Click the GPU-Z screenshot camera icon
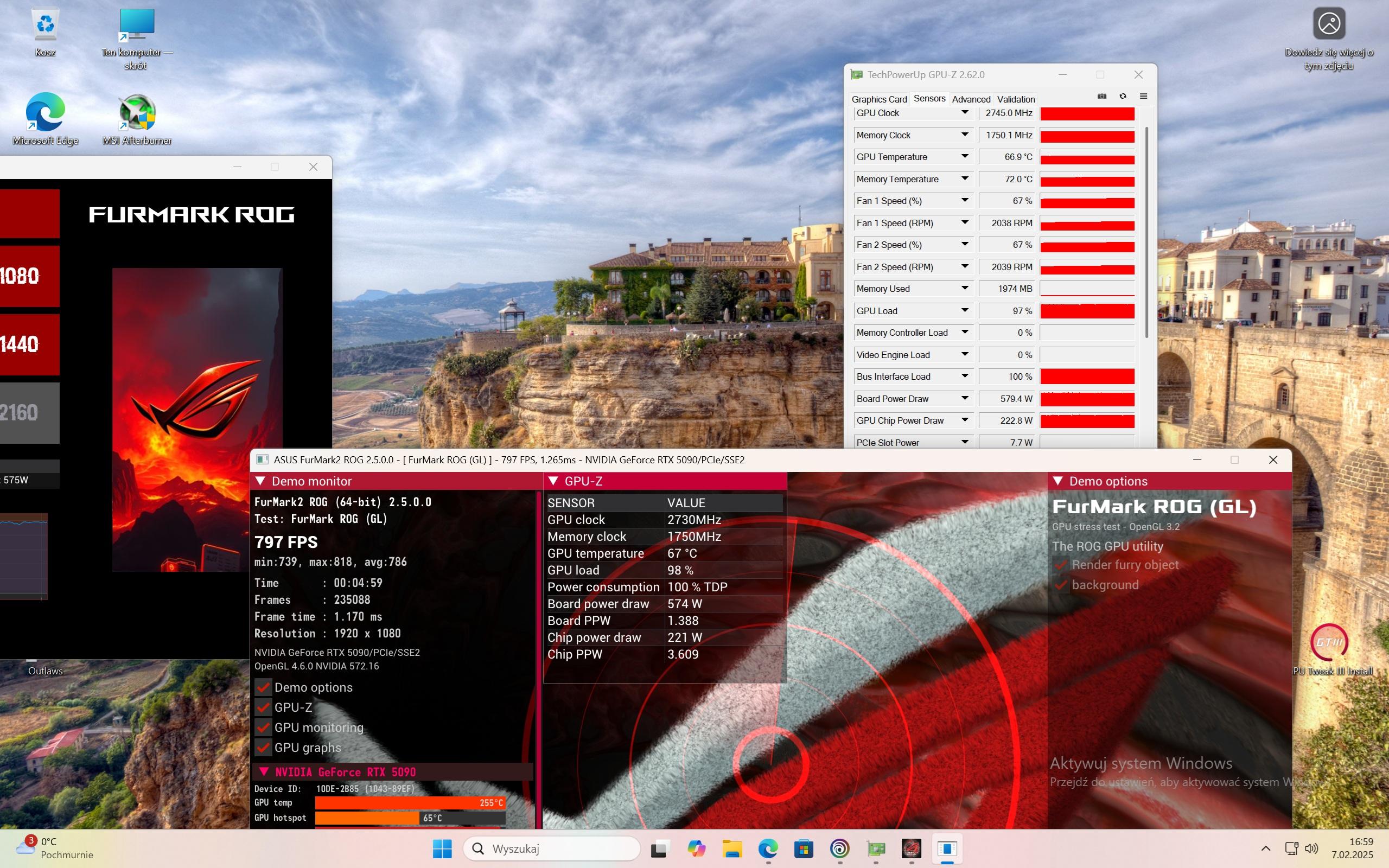The image size is (1389, 868). coord(1101,97)
